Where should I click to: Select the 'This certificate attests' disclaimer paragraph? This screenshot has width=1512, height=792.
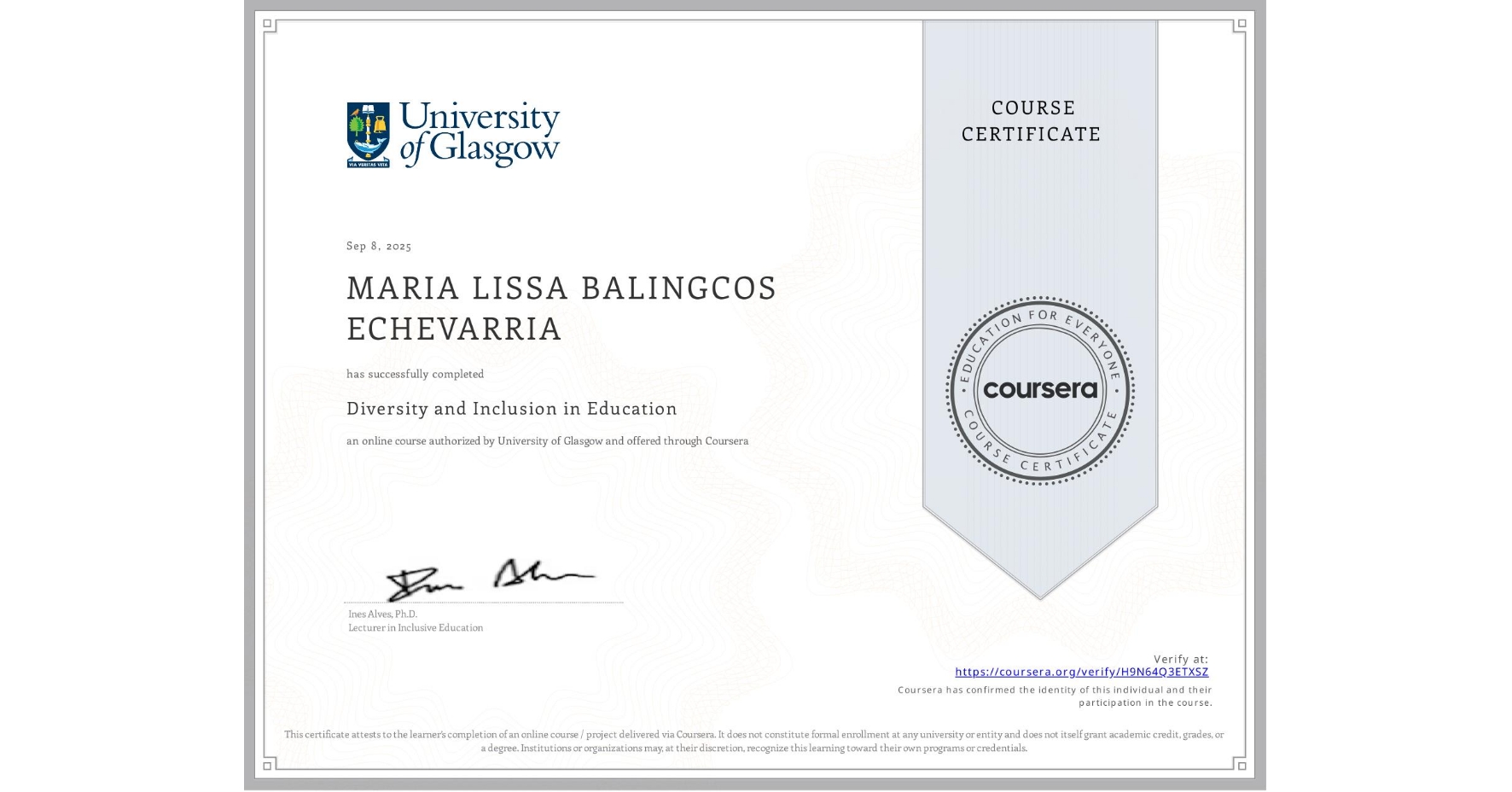[754, 741]
